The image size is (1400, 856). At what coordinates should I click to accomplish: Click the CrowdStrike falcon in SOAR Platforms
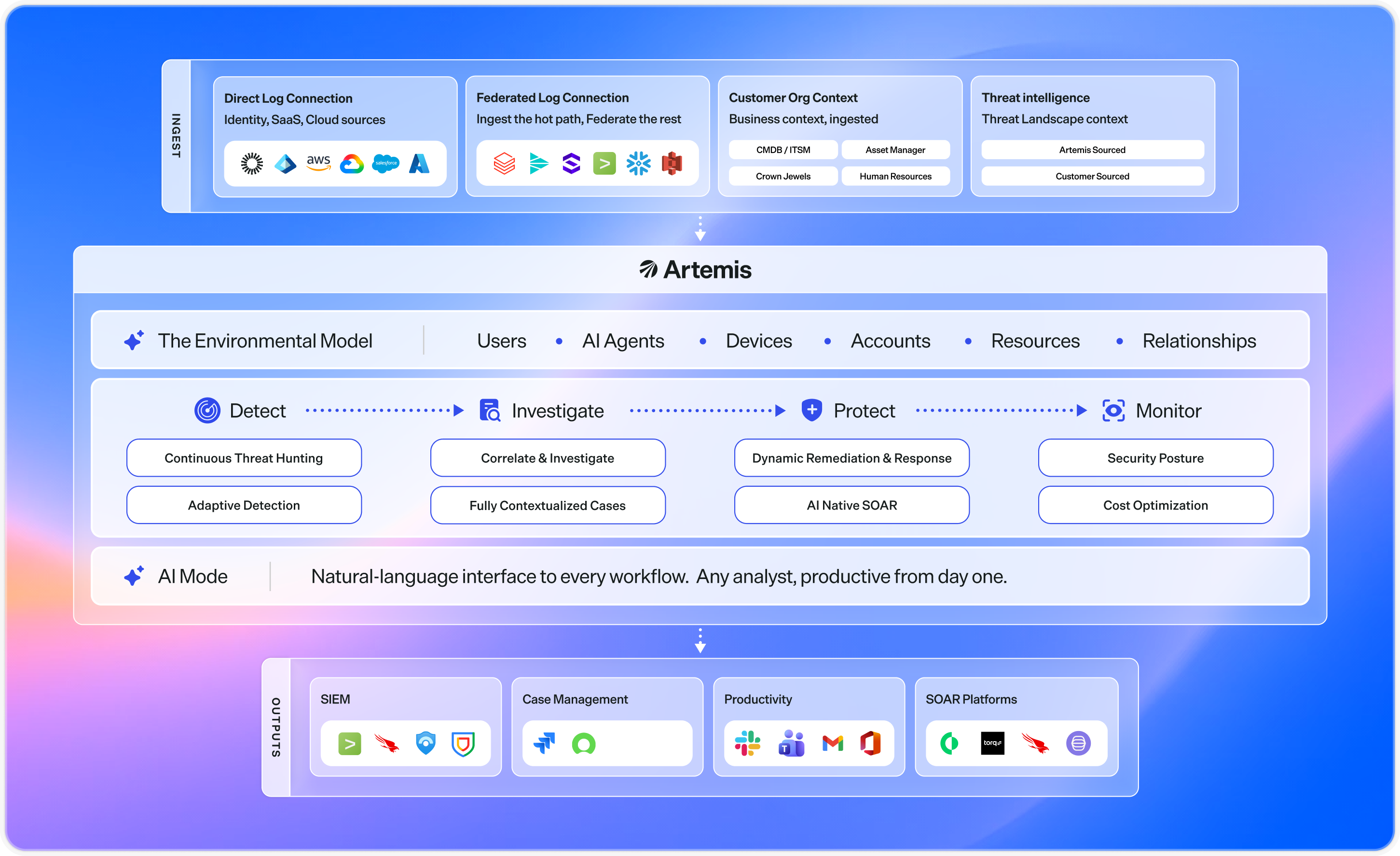(x=1035, y=744)
